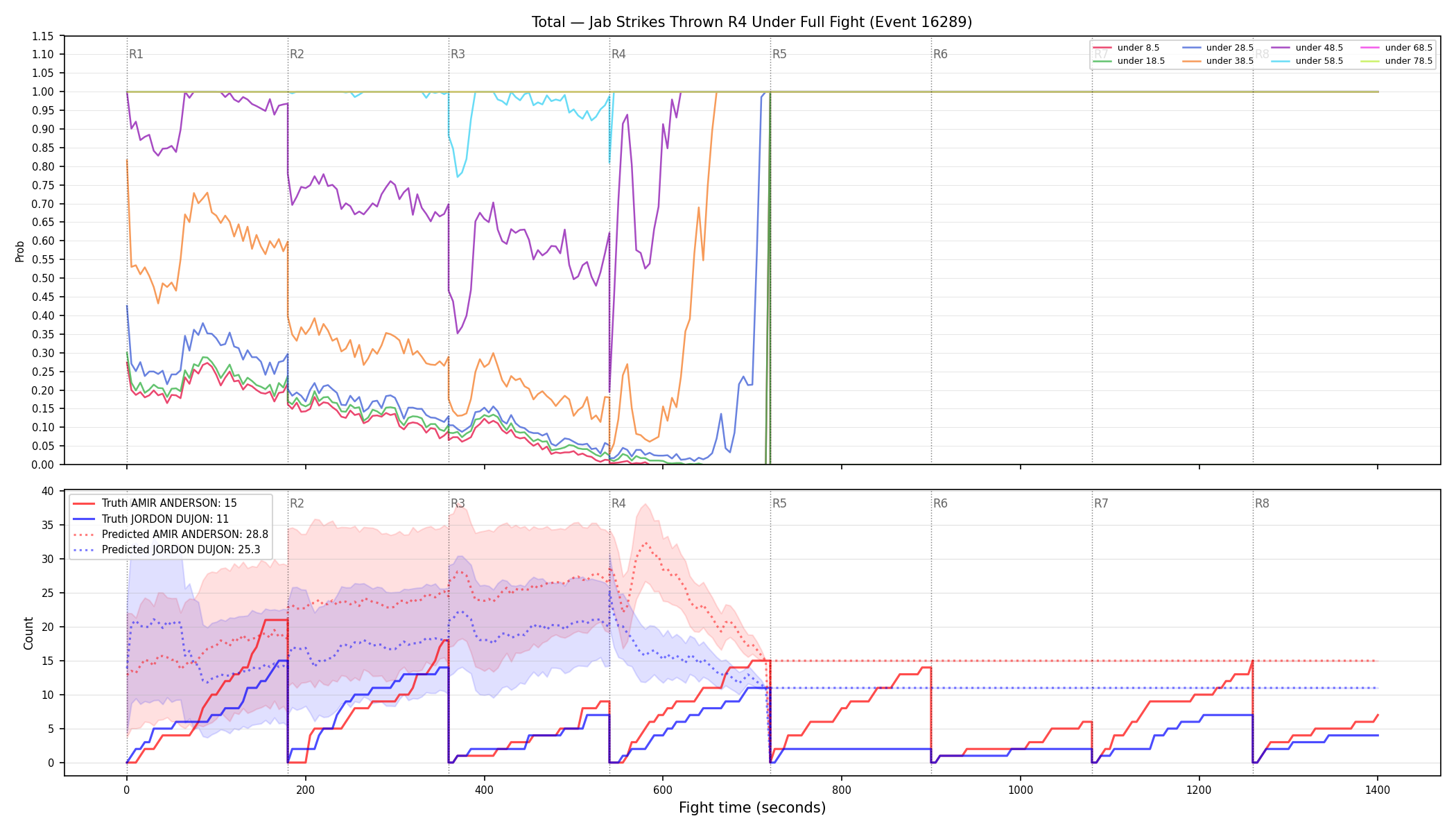Screen dimensions: 1456x832
Task: Click the R1 round marker in the probability chart
Action: click(x=136, y=54)
